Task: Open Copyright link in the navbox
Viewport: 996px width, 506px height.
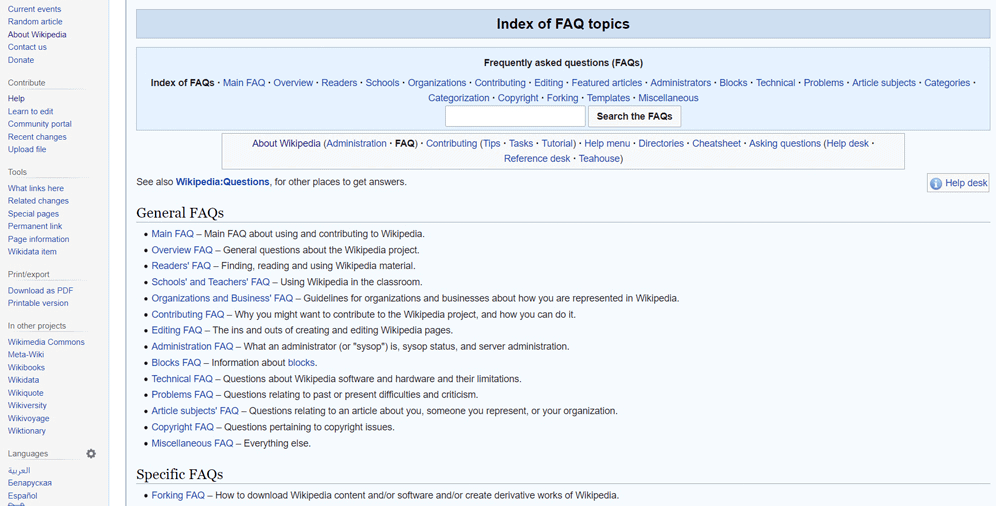Action: click(x=518, y=98)
